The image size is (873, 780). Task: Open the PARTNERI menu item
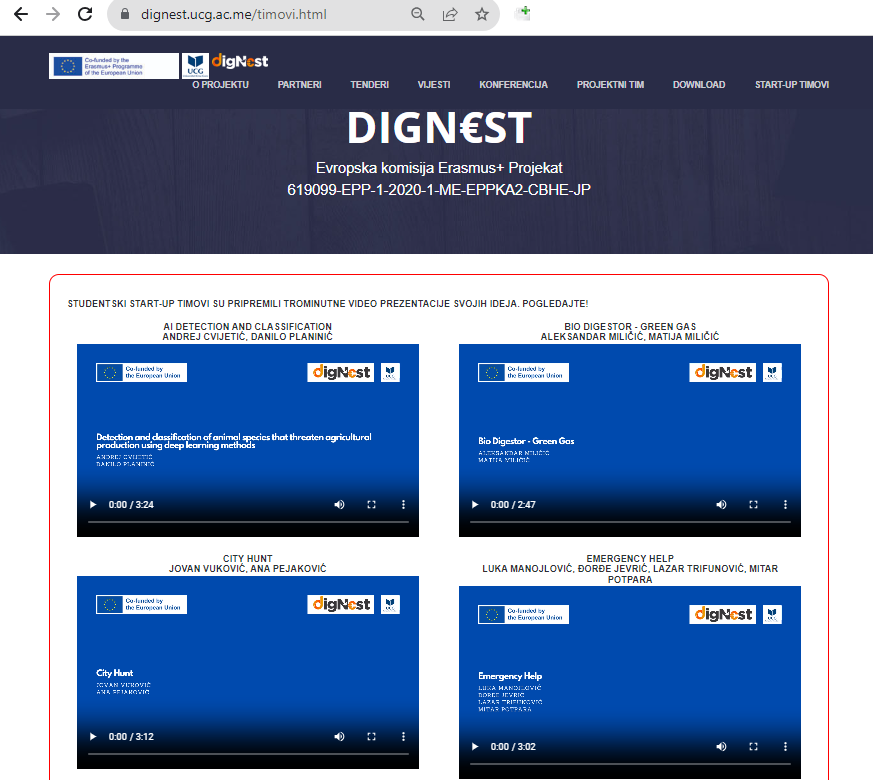click(x=300, y=85)
